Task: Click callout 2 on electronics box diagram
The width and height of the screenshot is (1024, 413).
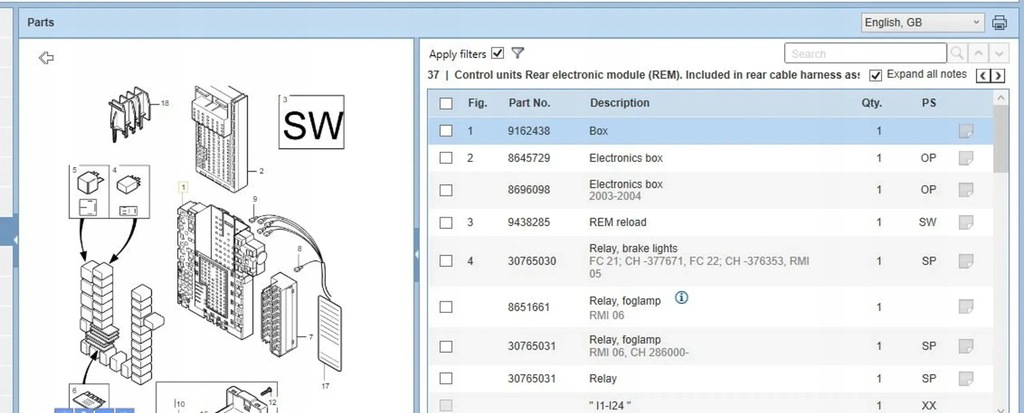Action: click(261, 172)
